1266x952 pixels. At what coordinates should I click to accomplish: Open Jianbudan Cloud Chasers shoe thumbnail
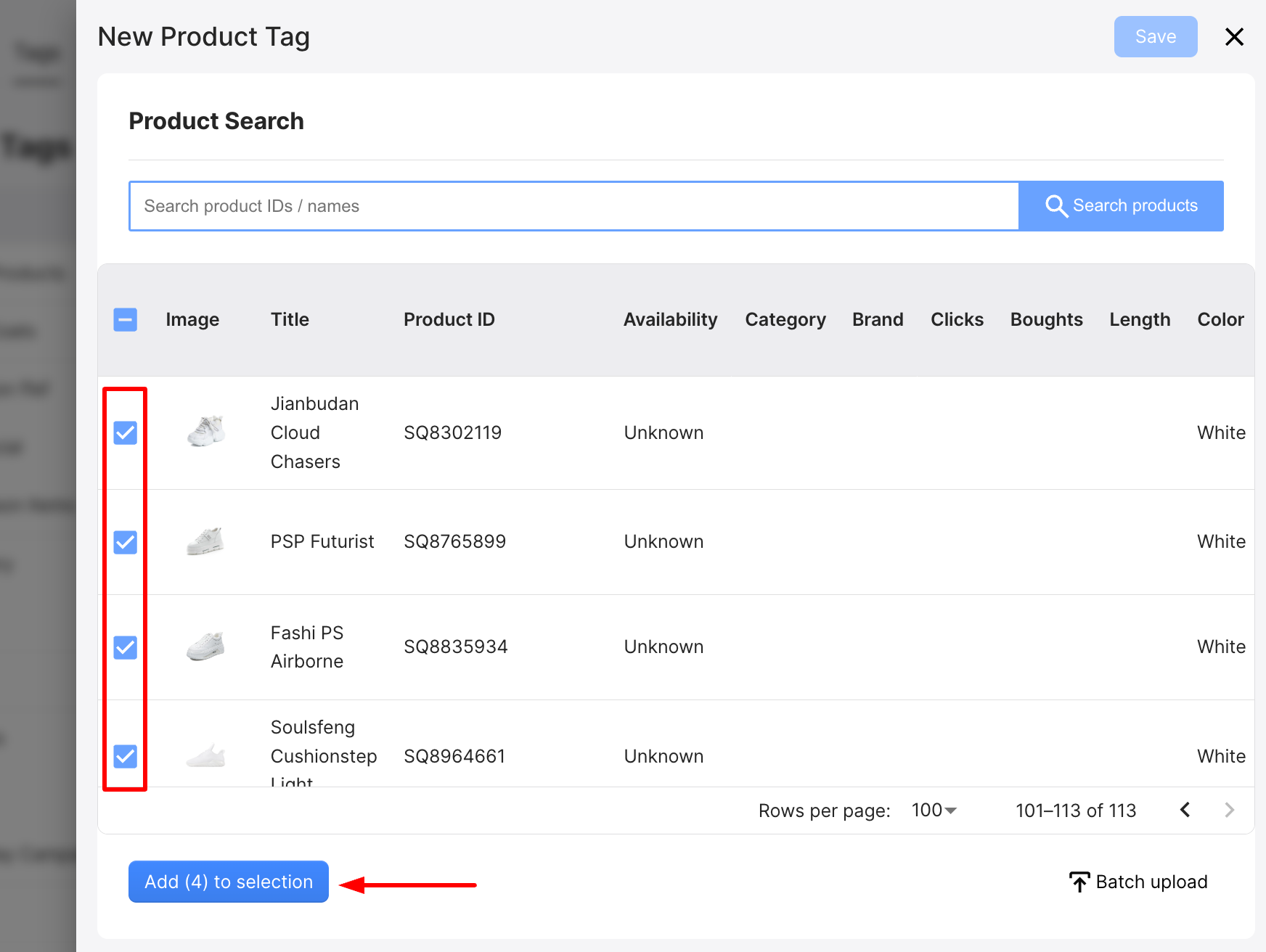click(x=206, y=432)
